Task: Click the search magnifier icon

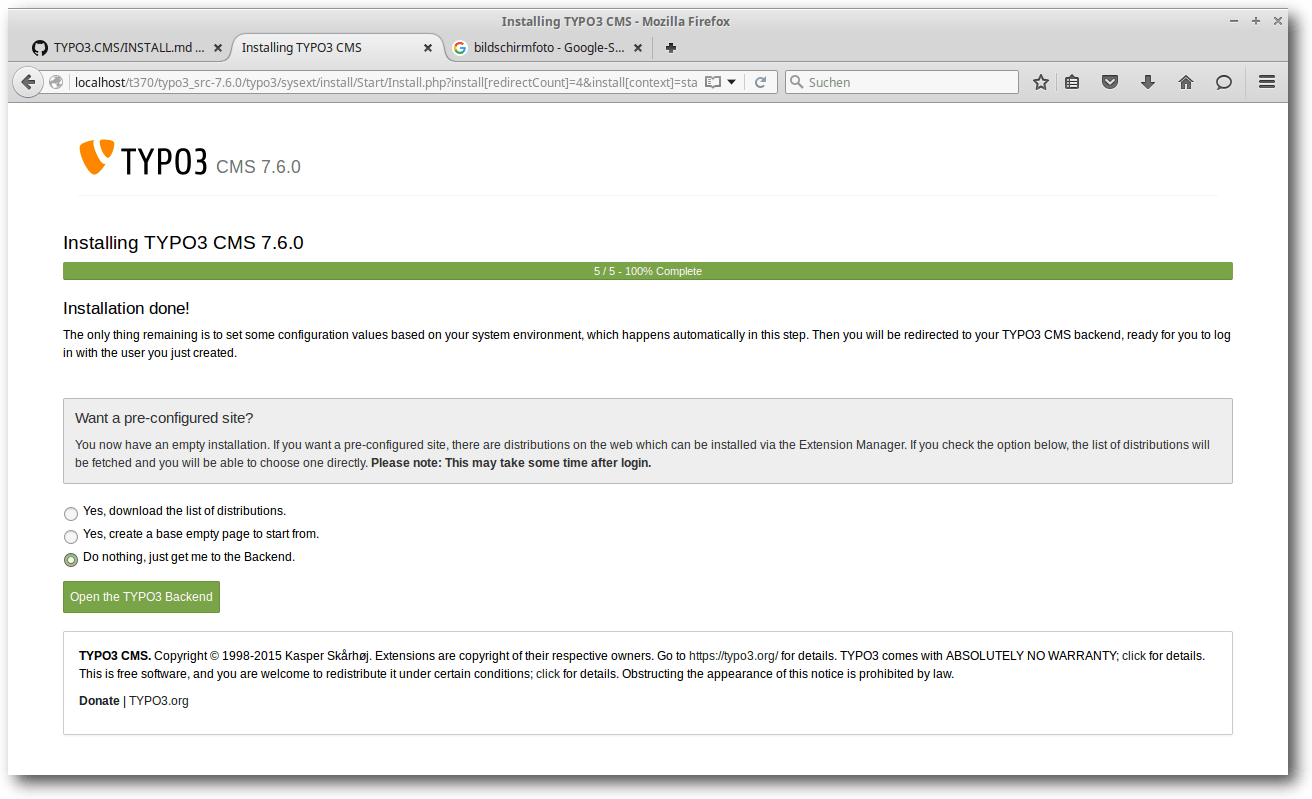Action: [x=797, y=82]
